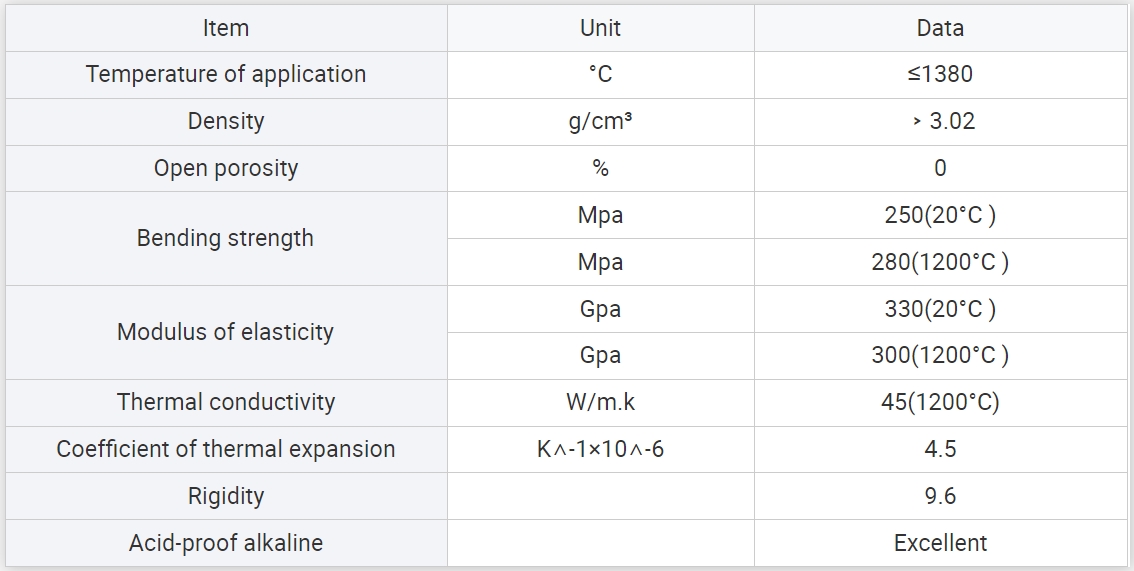1134x571 pixels.
Task: Click the Density row label
Action: (x=226, y=121)
